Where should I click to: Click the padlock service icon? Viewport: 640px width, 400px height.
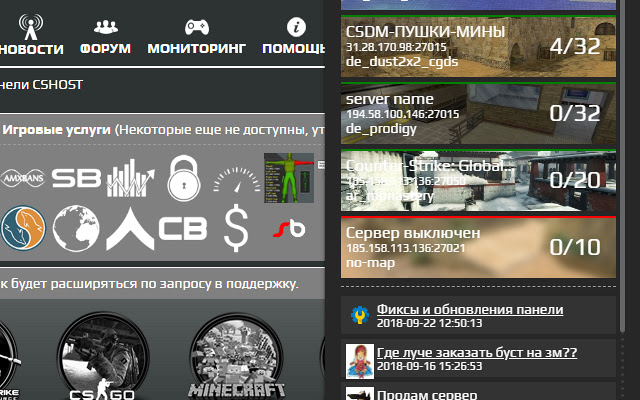tap(184, 178)
